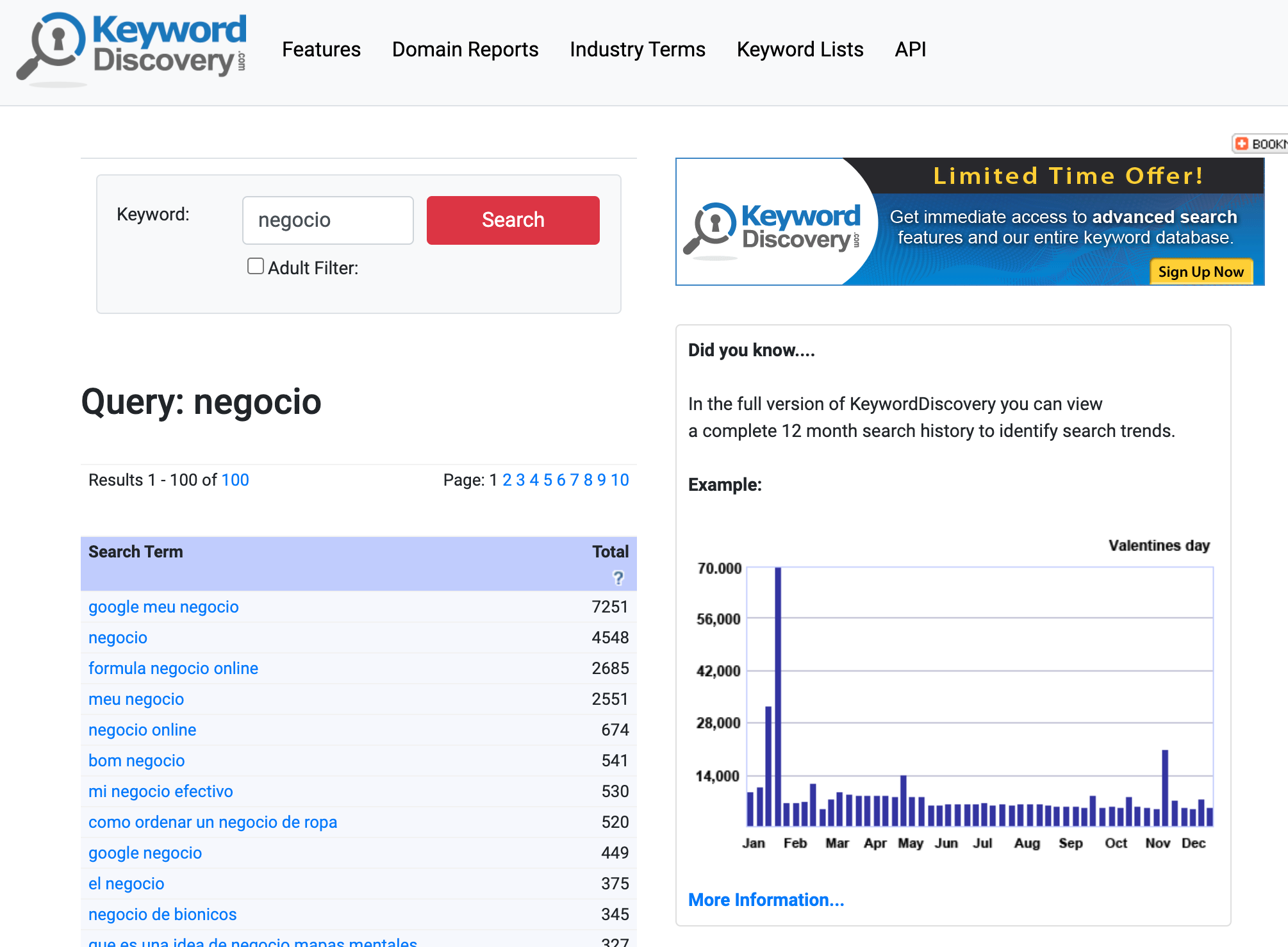The image size is (1288, 947).
Task: Go to results page 4
Action: (534, 480)
